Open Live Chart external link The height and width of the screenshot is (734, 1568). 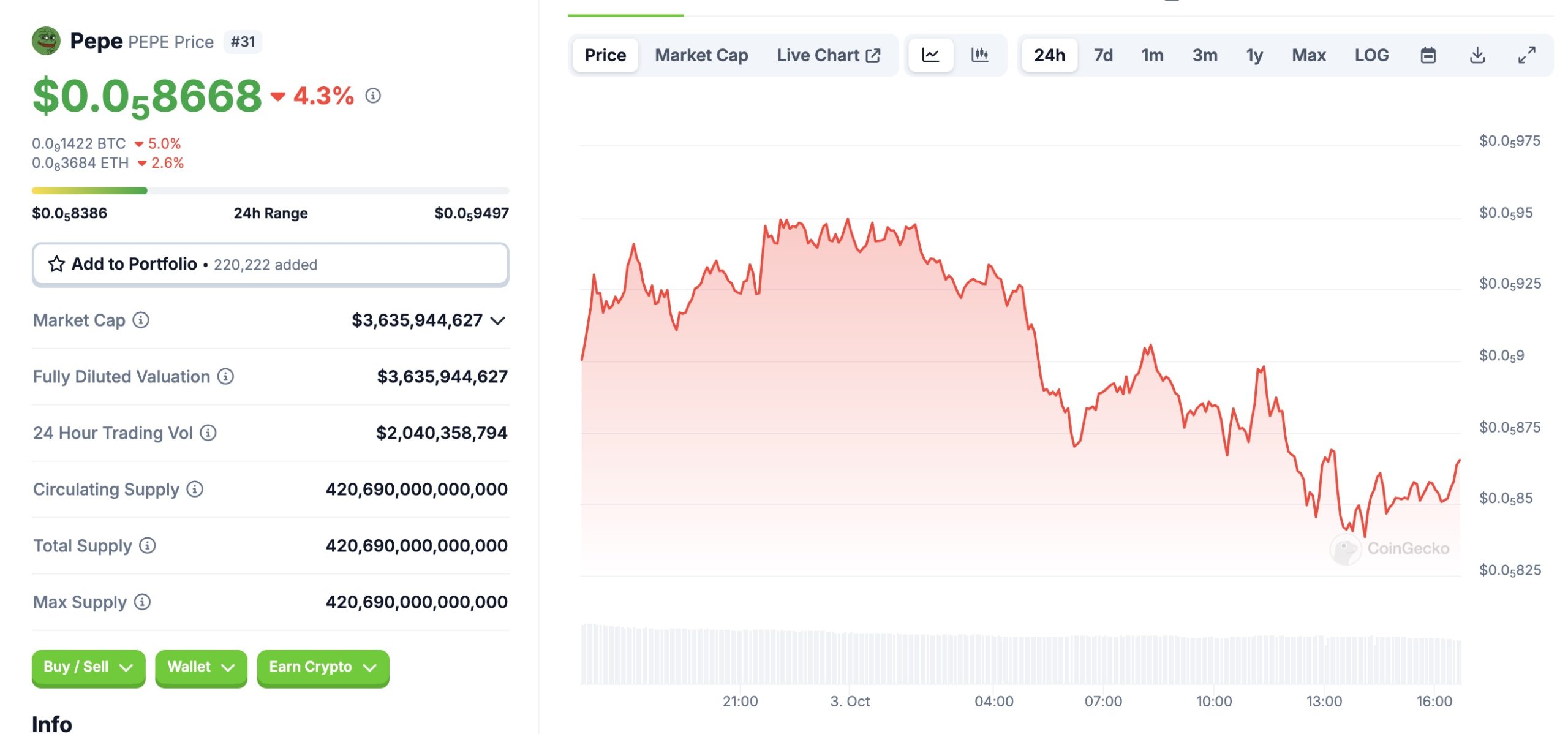point(828,55)
